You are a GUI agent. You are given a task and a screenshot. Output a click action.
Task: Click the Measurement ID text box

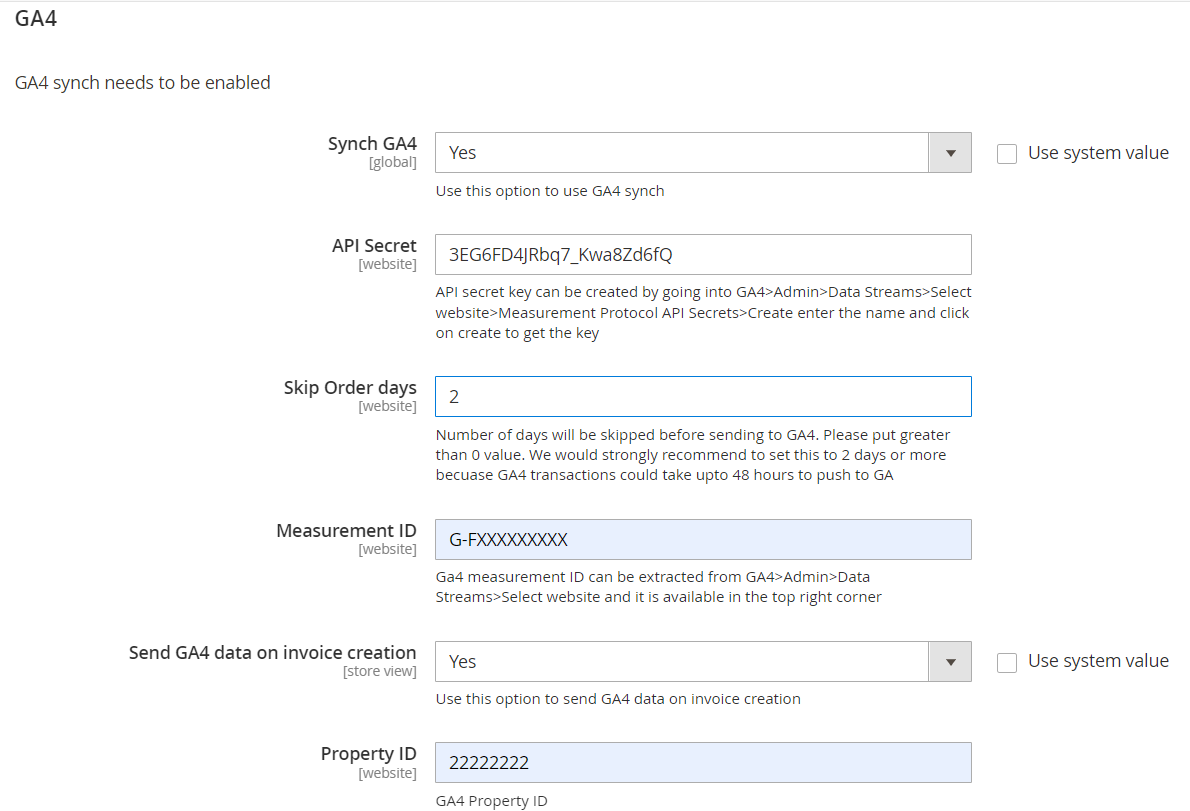pyautogui.click(x=702, y=540)
